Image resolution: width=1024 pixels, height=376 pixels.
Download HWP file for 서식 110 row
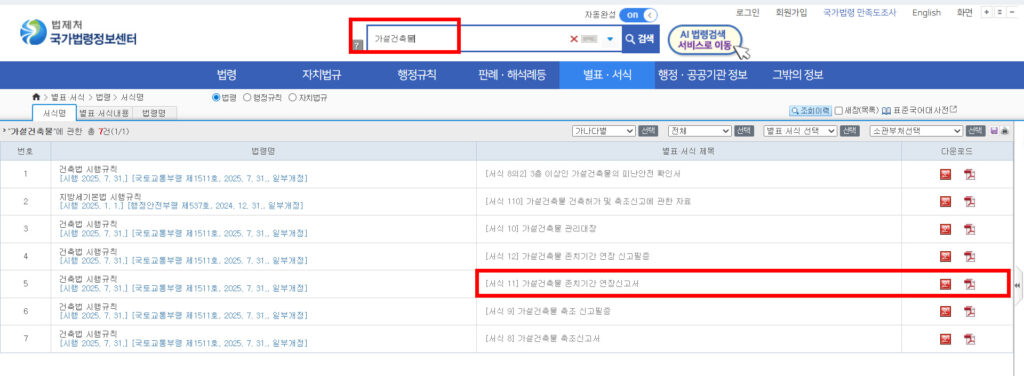tap(946, 202)
